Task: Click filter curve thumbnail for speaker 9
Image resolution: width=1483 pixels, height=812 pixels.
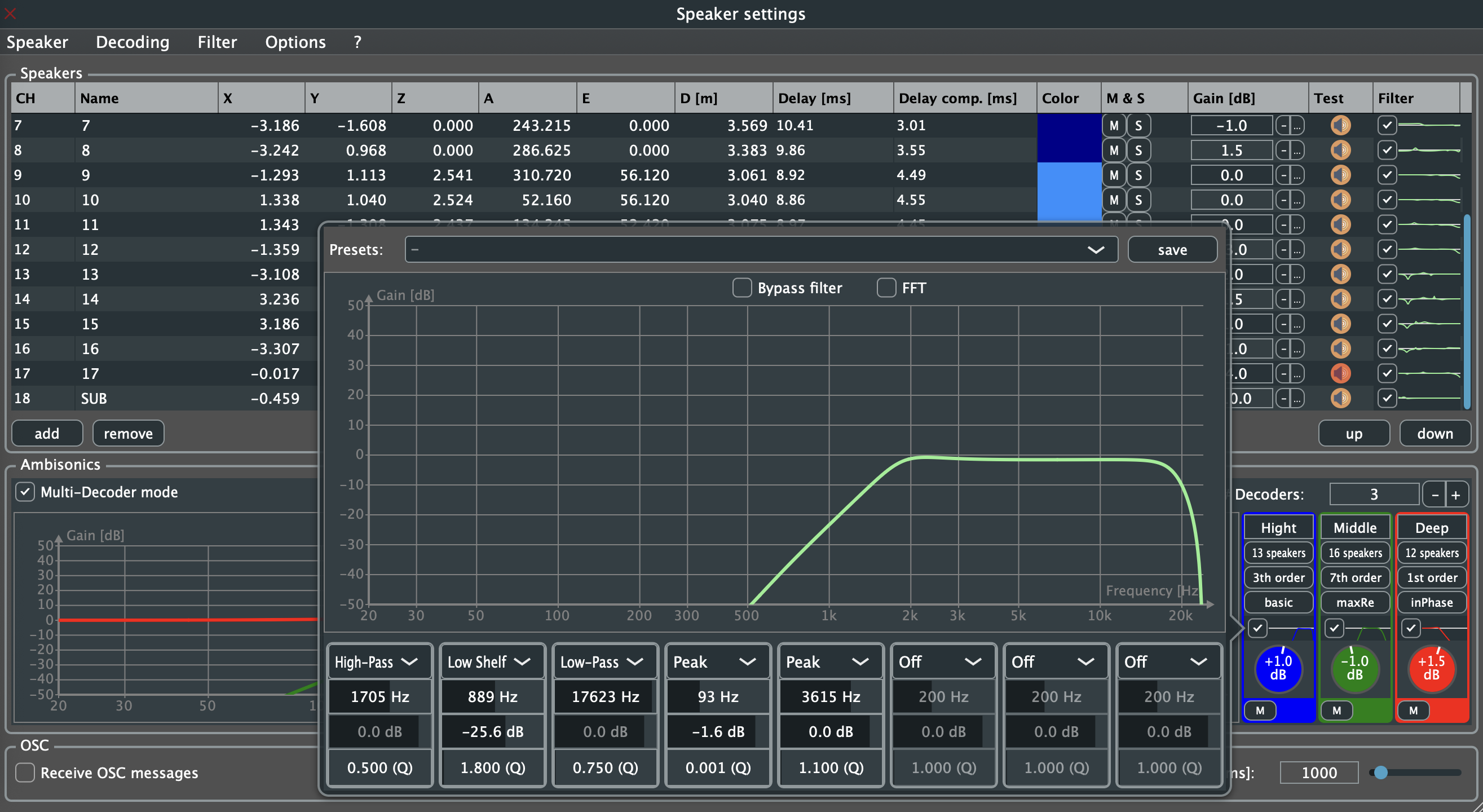Action: pyautogui.click(x=1429, y=175)
